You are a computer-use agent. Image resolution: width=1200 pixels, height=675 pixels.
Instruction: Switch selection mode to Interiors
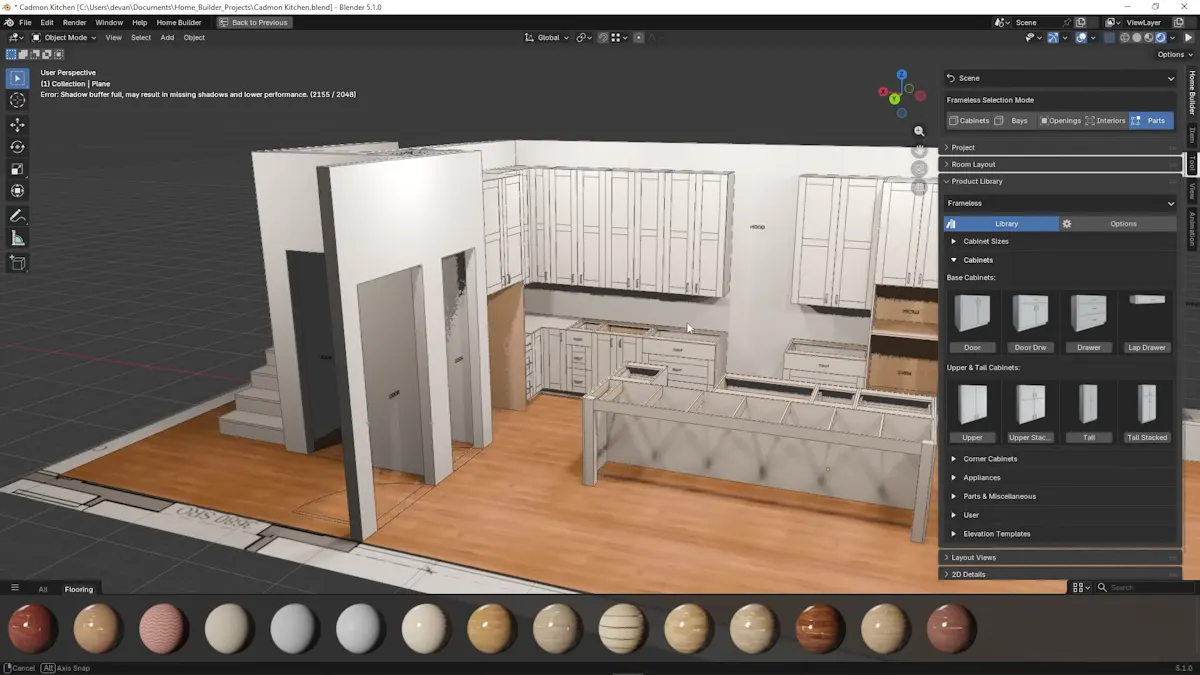1107,120
